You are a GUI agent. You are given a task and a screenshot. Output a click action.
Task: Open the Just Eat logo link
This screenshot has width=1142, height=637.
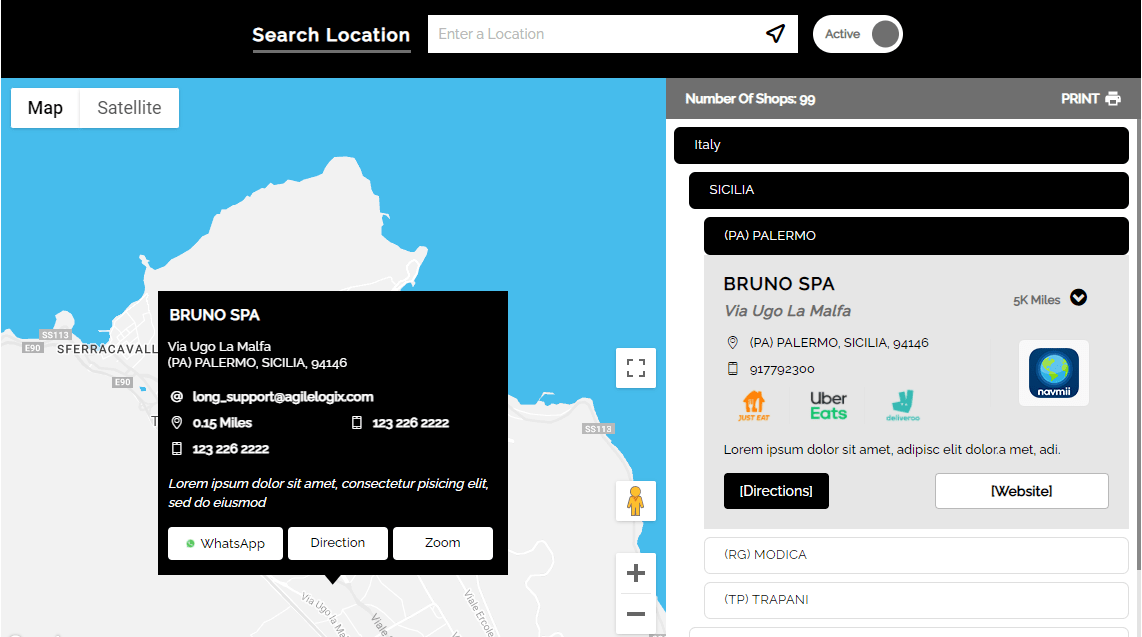pyautogui.click(x=754, y=406)
